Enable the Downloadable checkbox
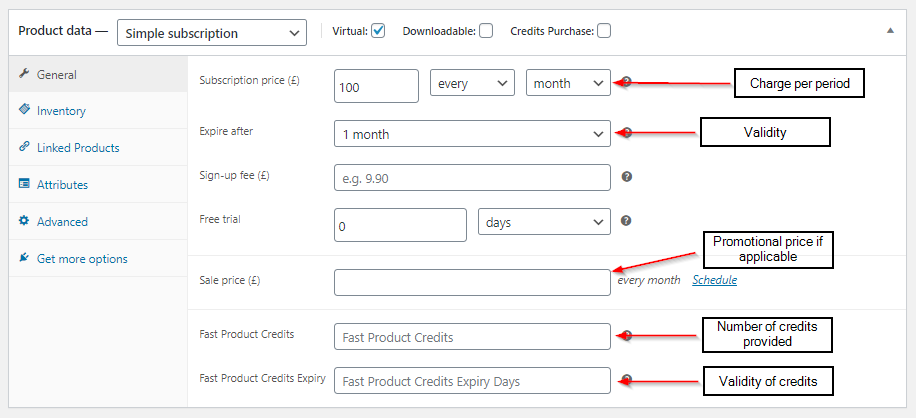Screen dimensions: 916x418 click(486, 30)
